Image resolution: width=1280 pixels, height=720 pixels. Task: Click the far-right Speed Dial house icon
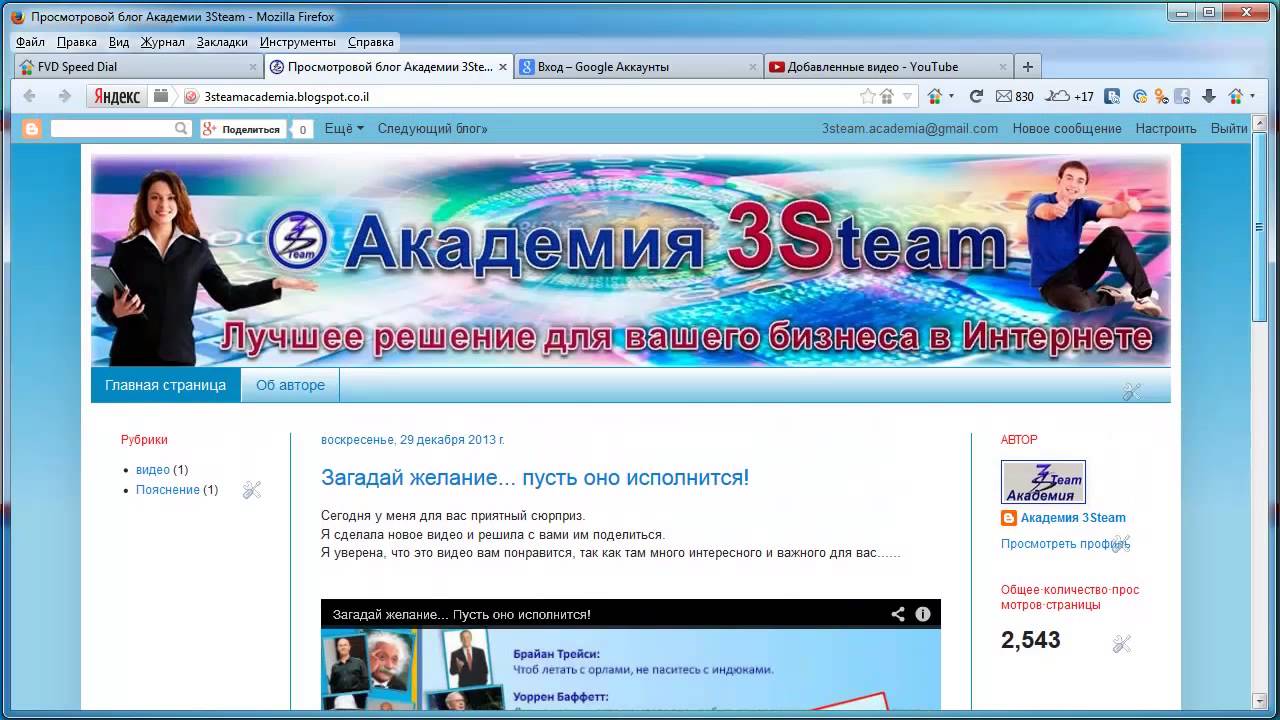coord(1236,96)
